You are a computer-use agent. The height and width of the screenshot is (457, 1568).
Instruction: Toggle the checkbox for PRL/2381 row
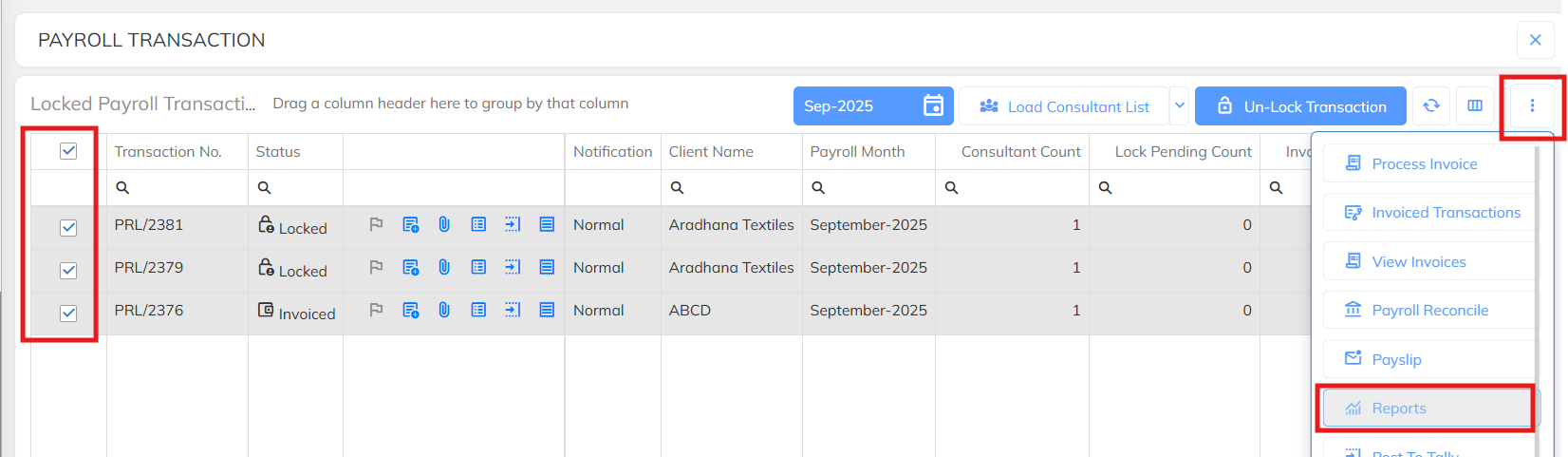click(x=68, y=227)
